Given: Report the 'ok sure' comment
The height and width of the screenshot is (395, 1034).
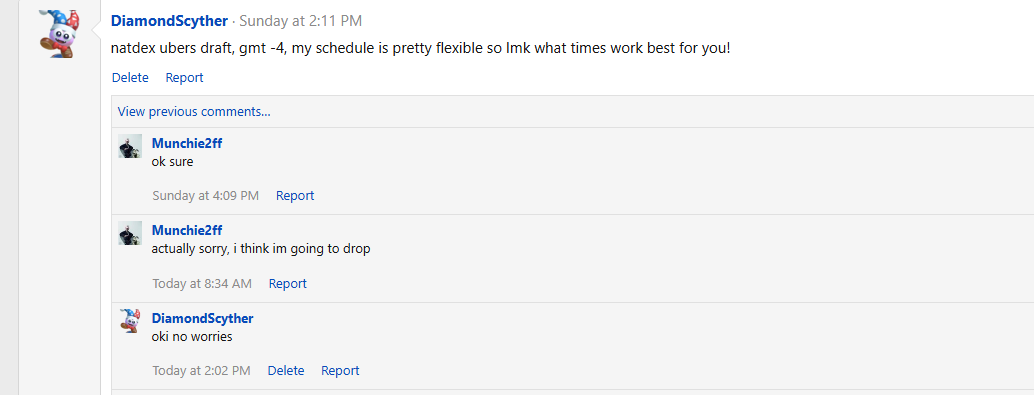Looking at the screenshot, I should [295, 196].
